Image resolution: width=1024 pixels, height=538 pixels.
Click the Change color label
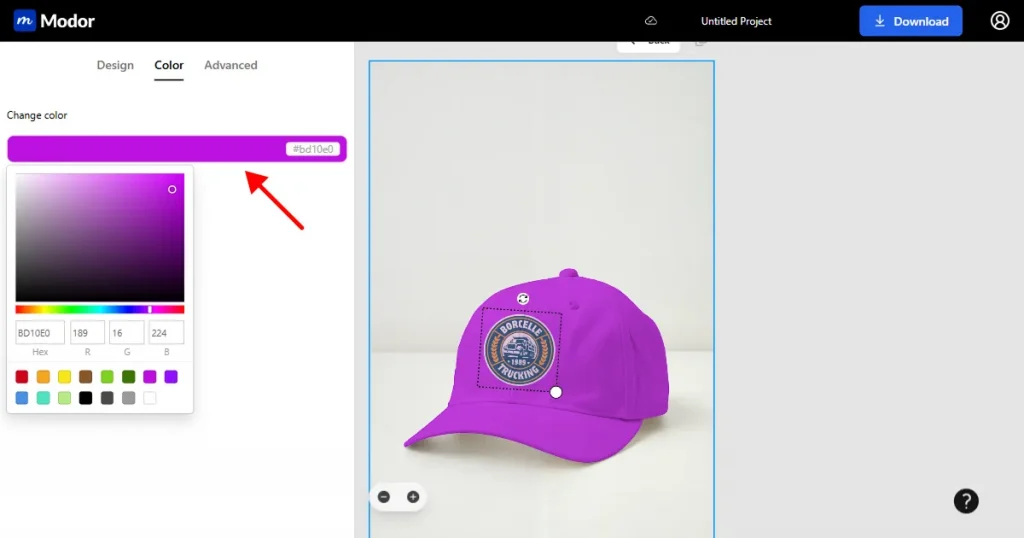point(37,115)
